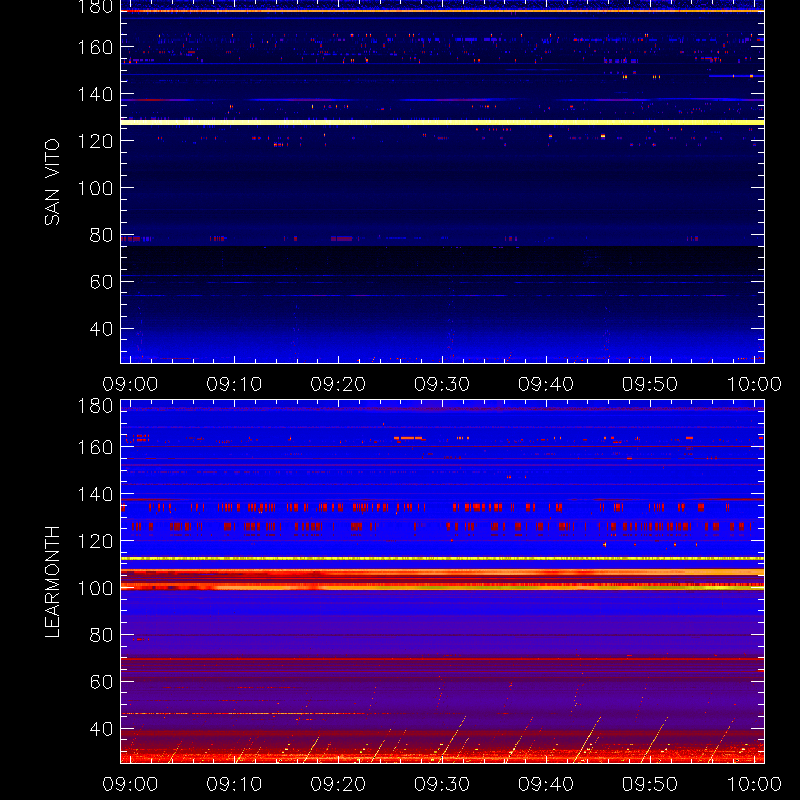Select the 60 tick on San Vito axis
The image size is (800, 800).
101,282
